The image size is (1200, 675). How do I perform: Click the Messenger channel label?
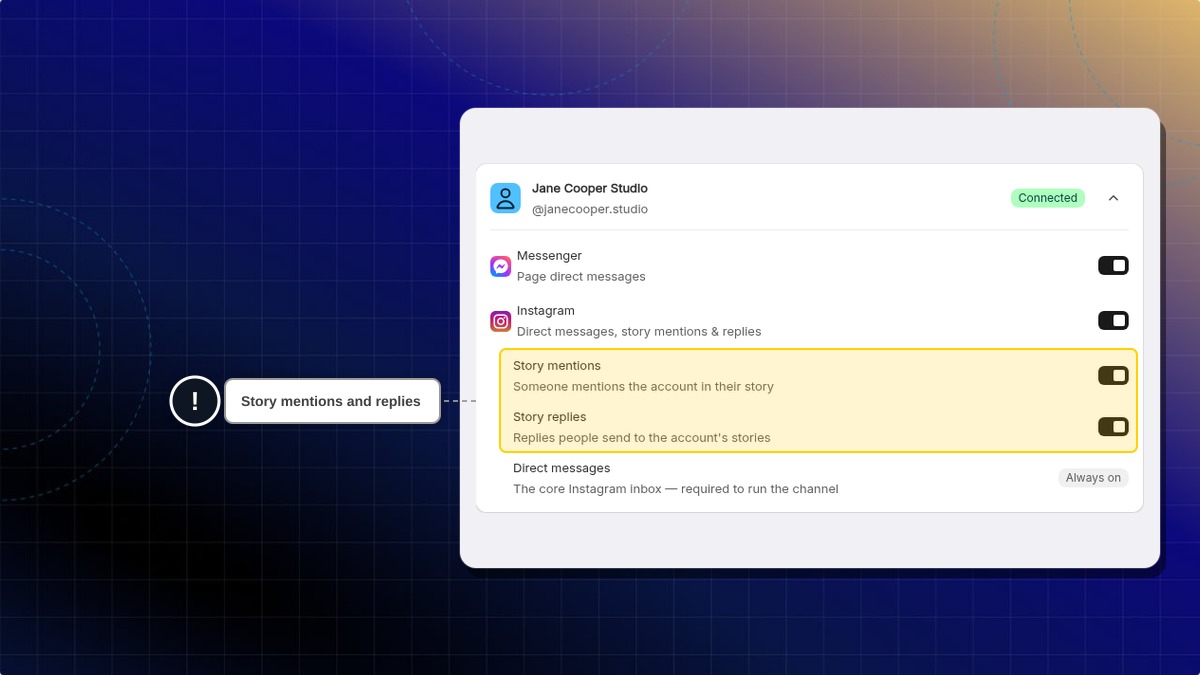coord(549,256)
